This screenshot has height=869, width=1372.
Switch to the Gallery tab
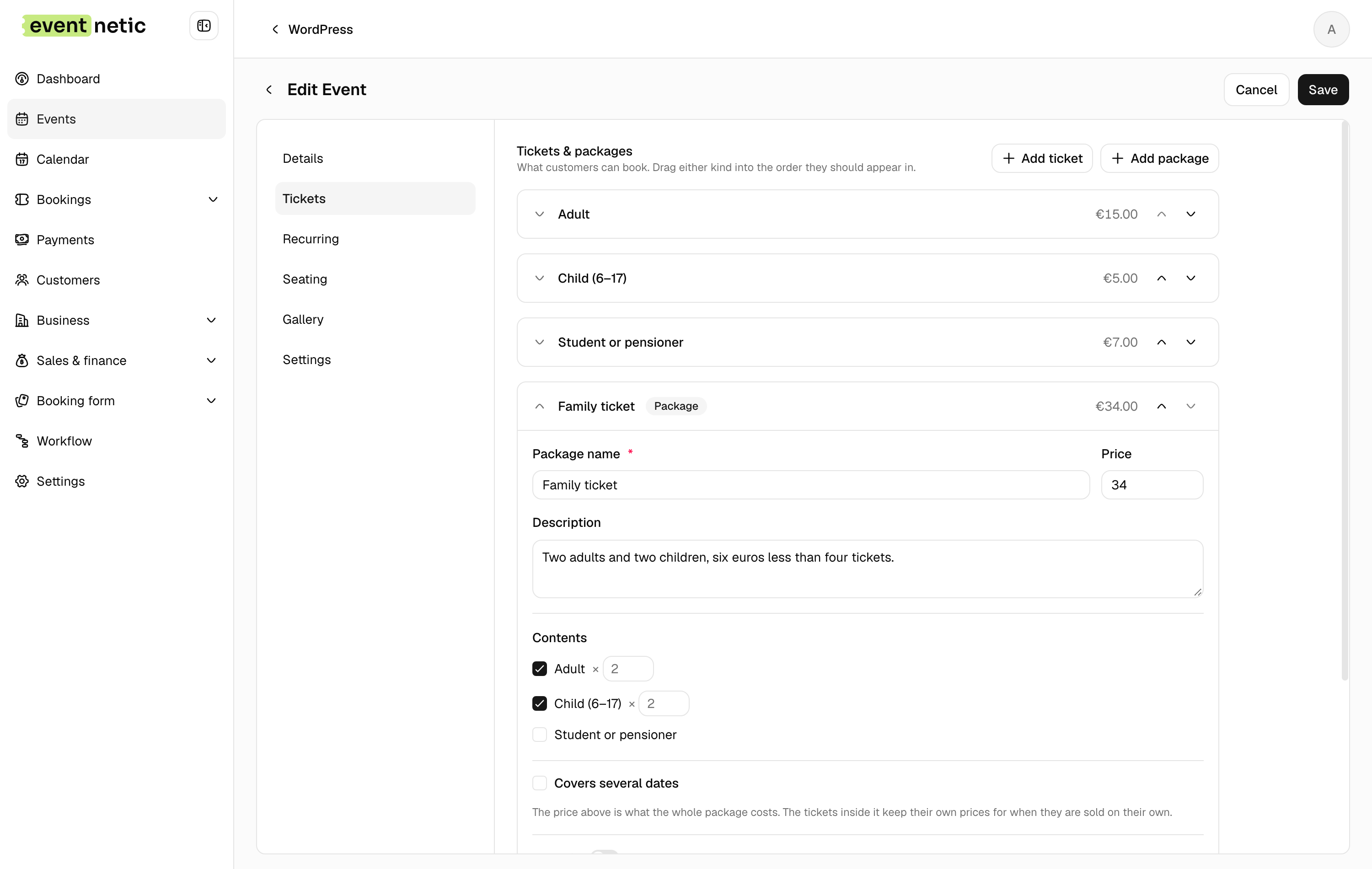pyautogui.click(x=375, y=319)
